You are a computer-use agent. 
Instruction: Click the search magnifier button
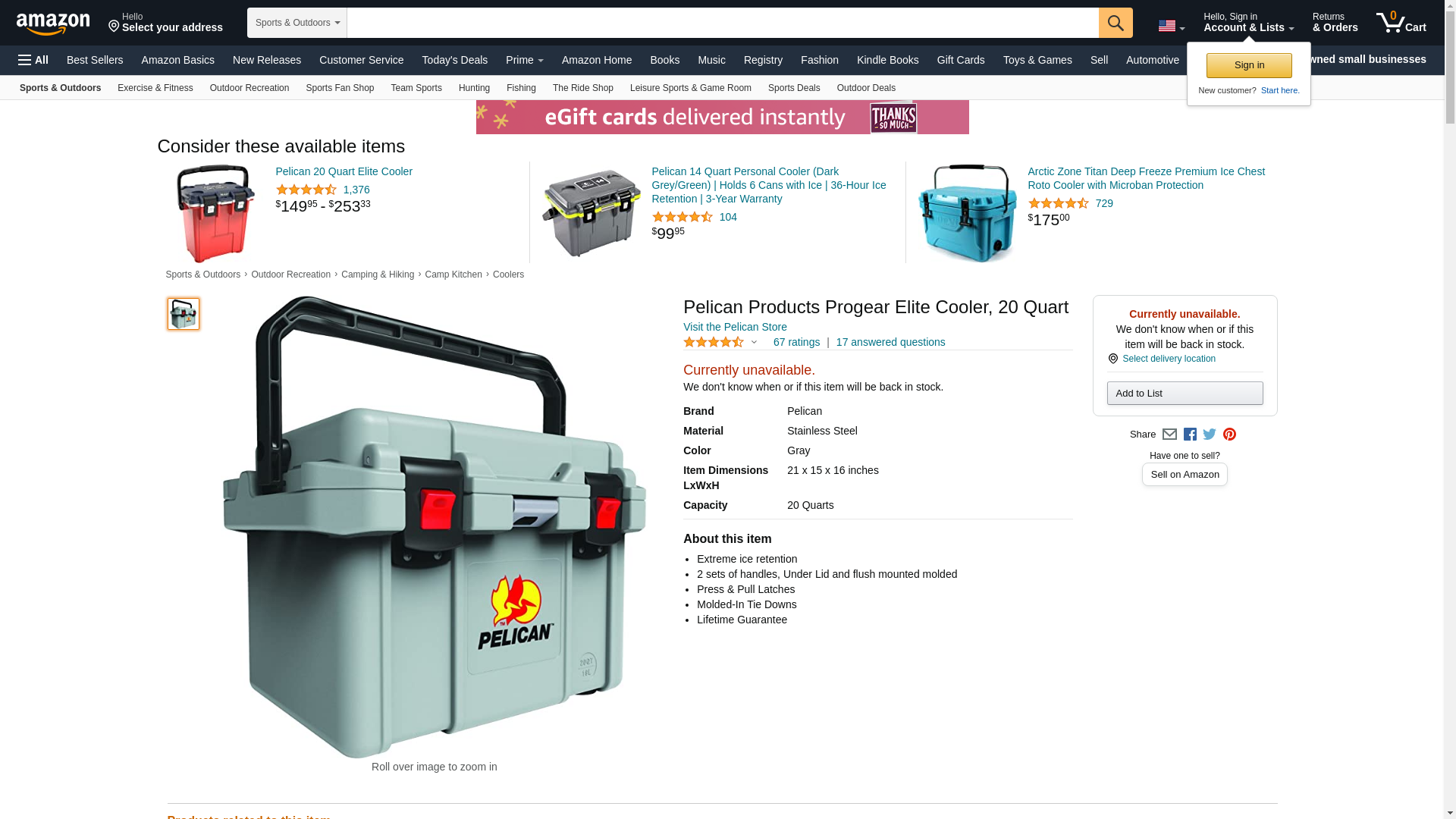tap(1116, 23)
